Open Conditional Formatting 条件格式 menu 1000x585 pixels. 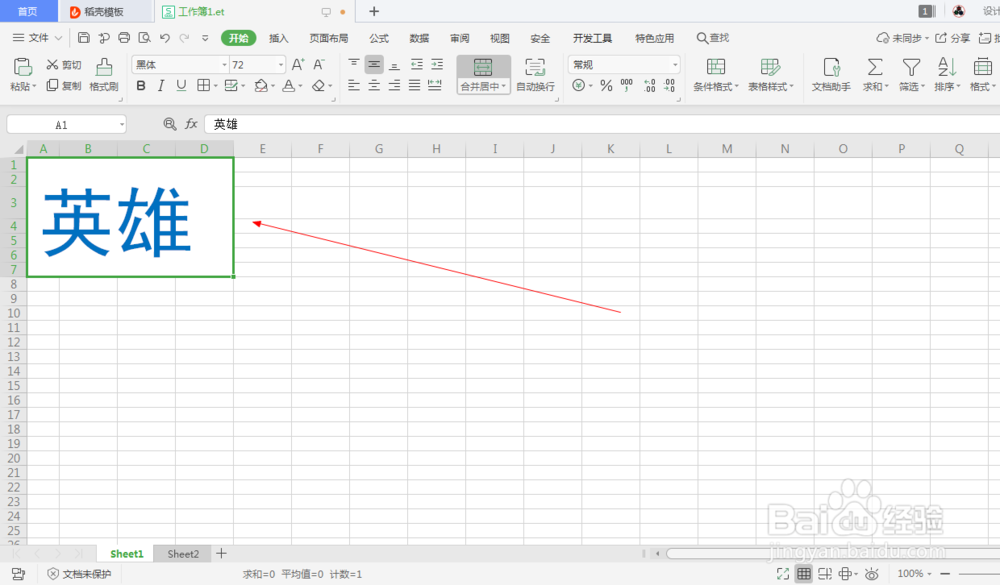716,75
